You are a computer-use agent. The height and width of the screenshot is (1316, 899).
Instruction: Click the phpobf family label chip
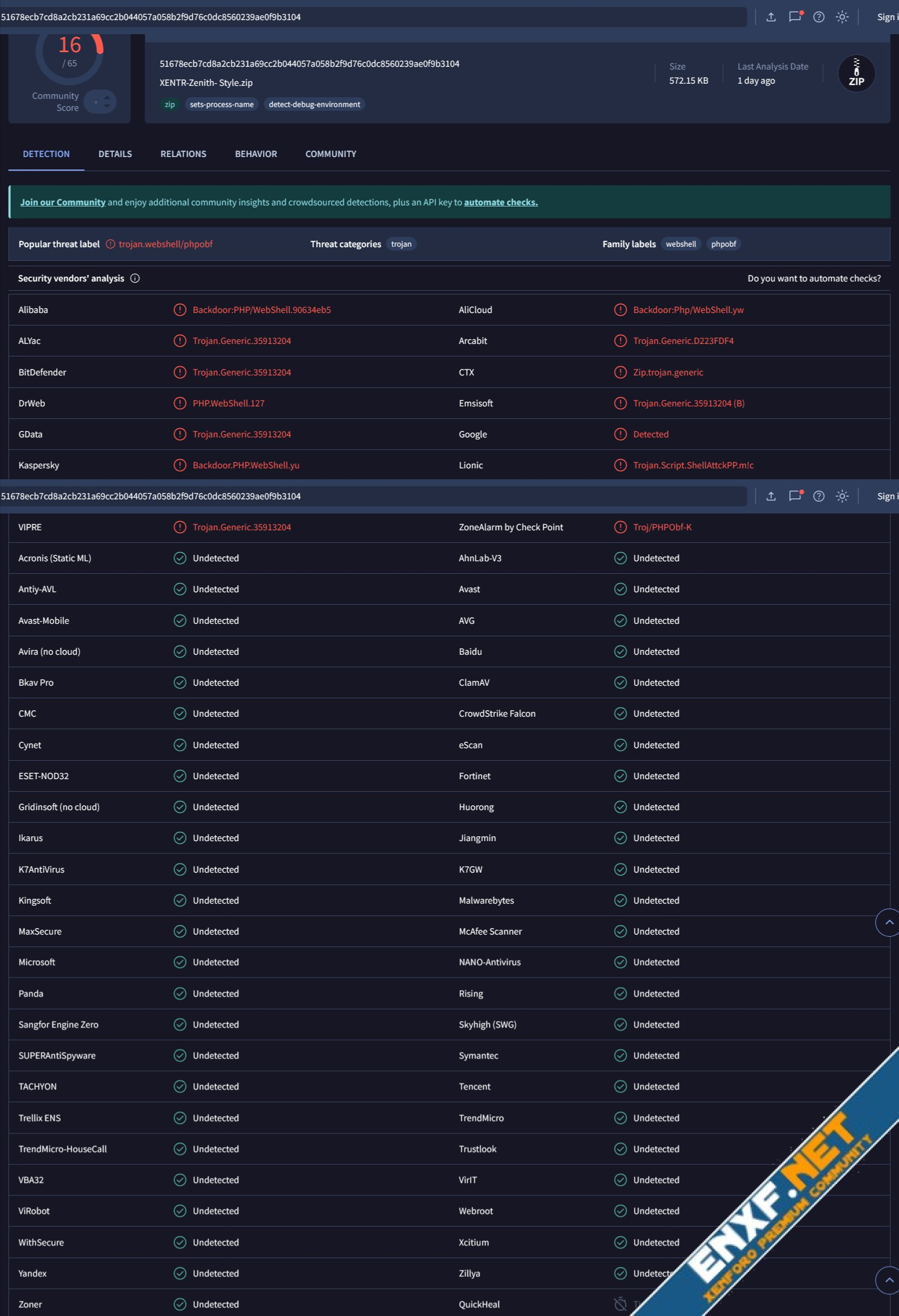724,244
